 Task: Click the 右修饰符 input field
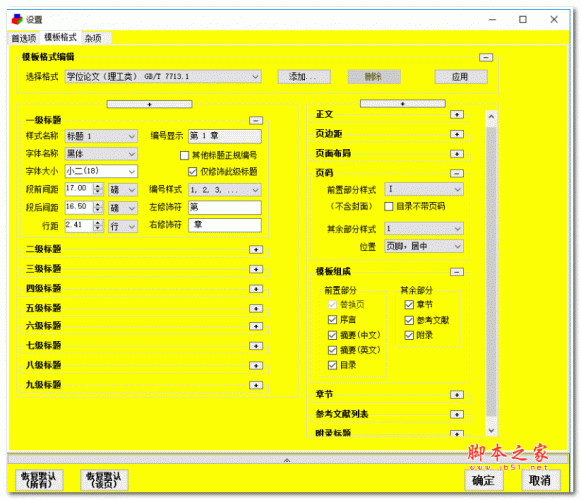225,225
